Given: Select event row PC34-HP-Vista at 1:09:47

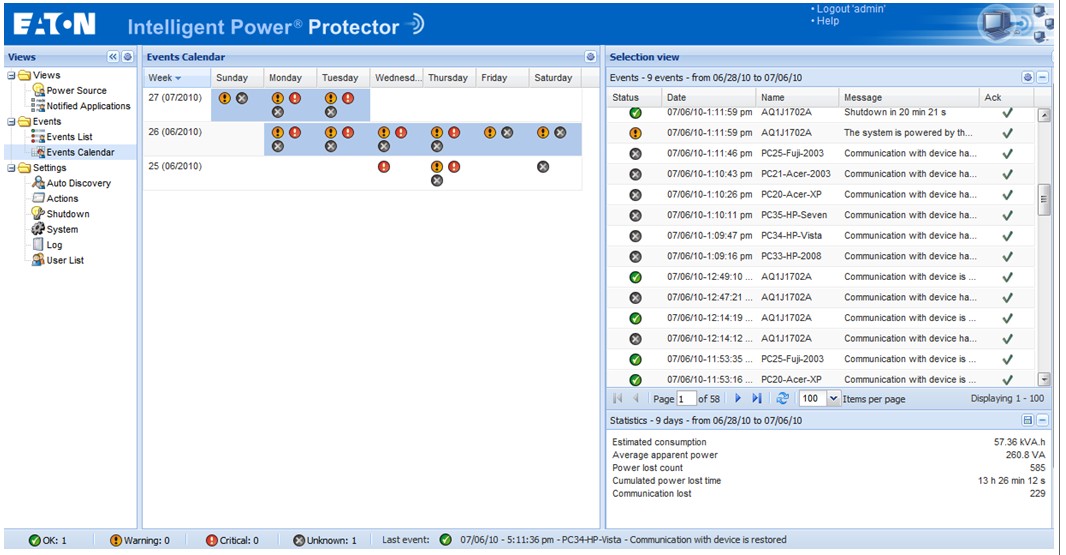Looking at the screenshot, I should 821,235.
